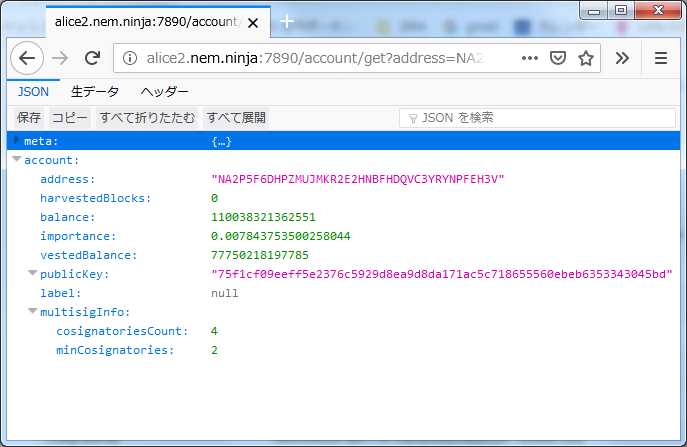Screen dimensions: 687x447
Task: Minimize the browser window
Action: [x=594, y=11]
